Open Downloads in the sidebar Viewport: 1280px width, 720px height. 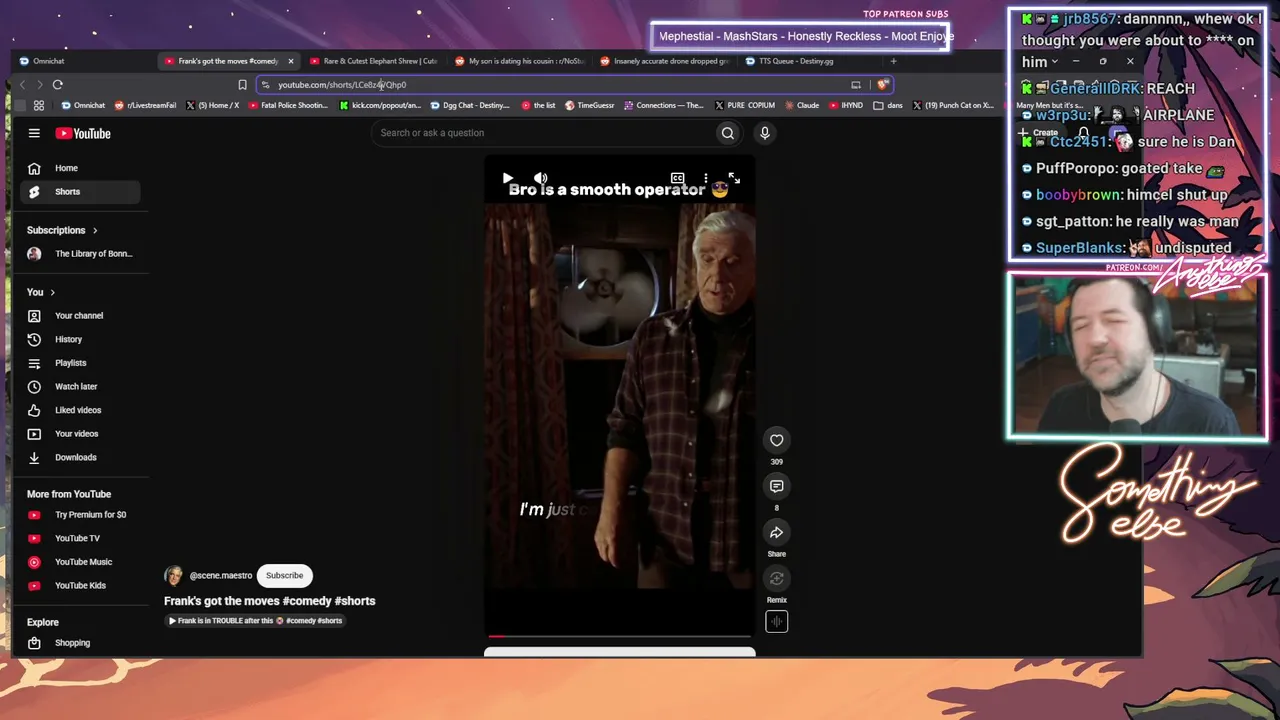coord(80,458)
